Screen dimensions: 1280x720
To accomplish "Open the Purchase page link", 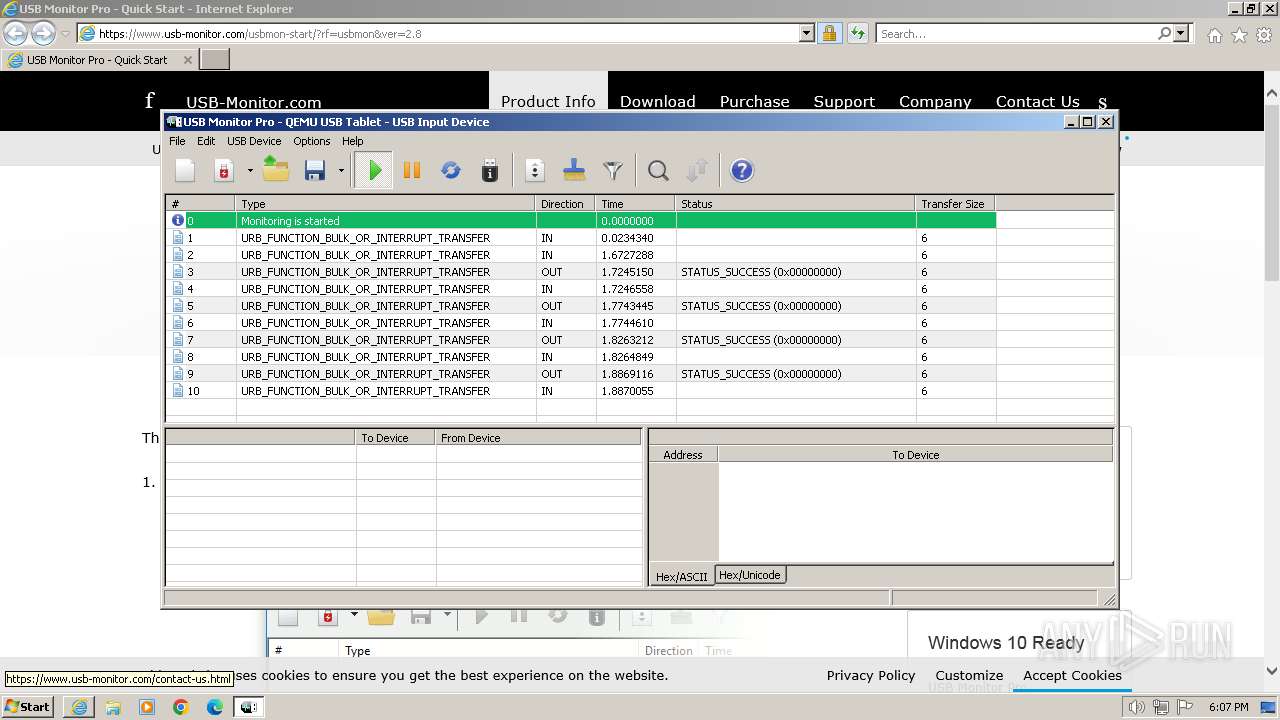I will [x=754, y=101].
